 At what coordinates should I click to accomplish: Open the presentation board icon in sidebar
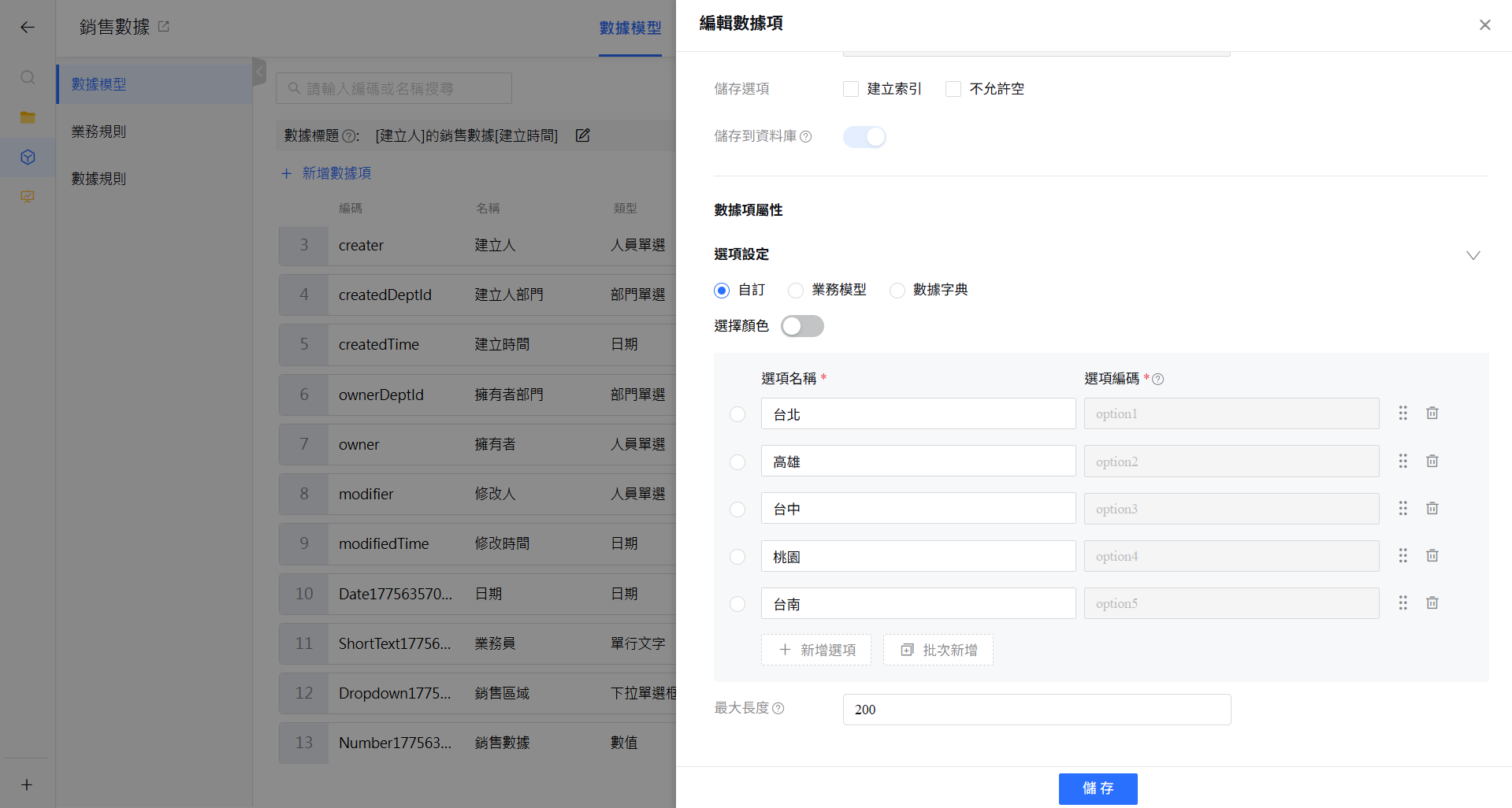coord(28,197)
